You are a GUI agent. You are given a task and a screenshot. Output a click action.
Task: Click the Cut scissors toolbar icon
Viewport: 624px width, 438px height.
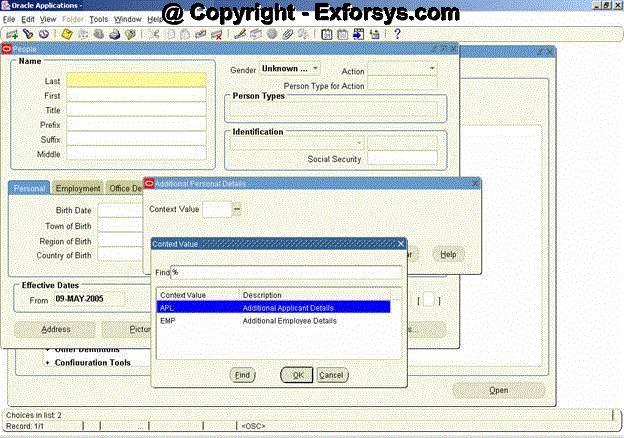point(154,33)
